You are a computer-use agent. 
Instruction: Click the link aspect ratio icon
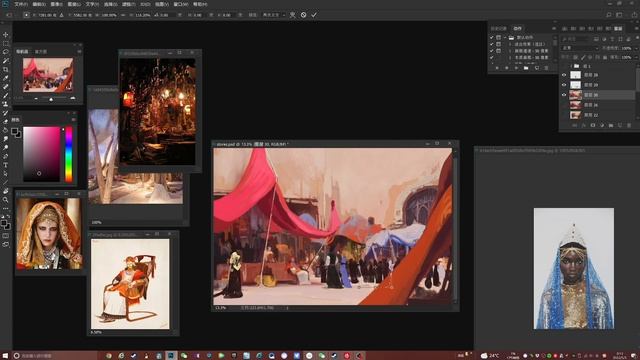coord(123,15)
